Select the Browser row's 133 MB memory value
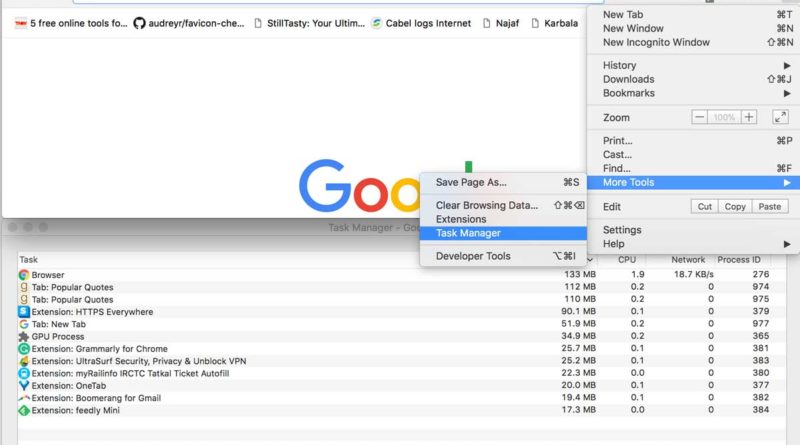The width and height of the screenshot is (800, 445). (x=580, y=275)
